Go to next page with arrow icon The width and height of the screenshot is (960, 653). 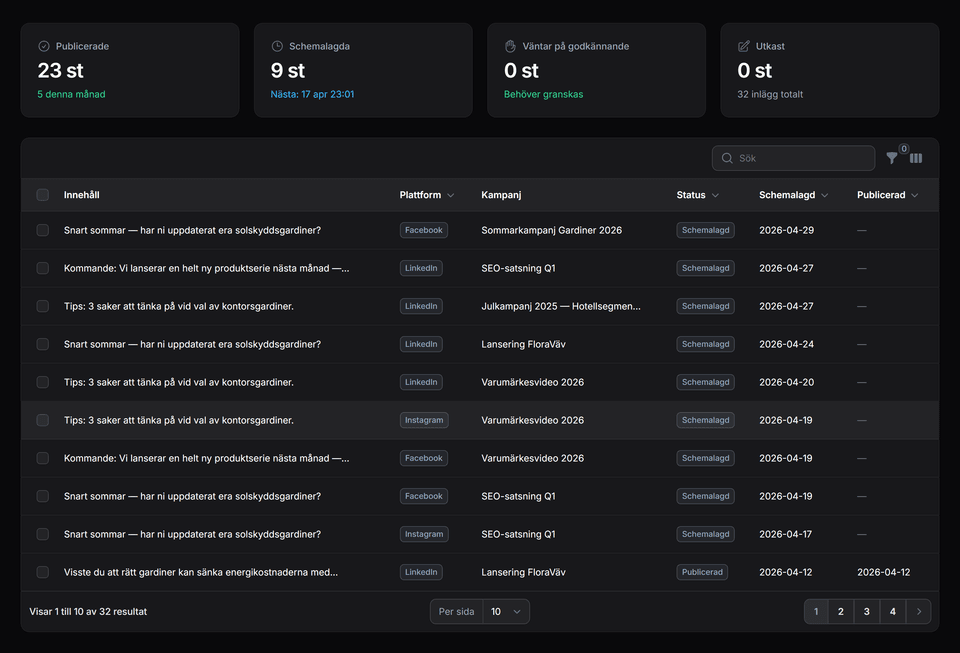point(918,611)
